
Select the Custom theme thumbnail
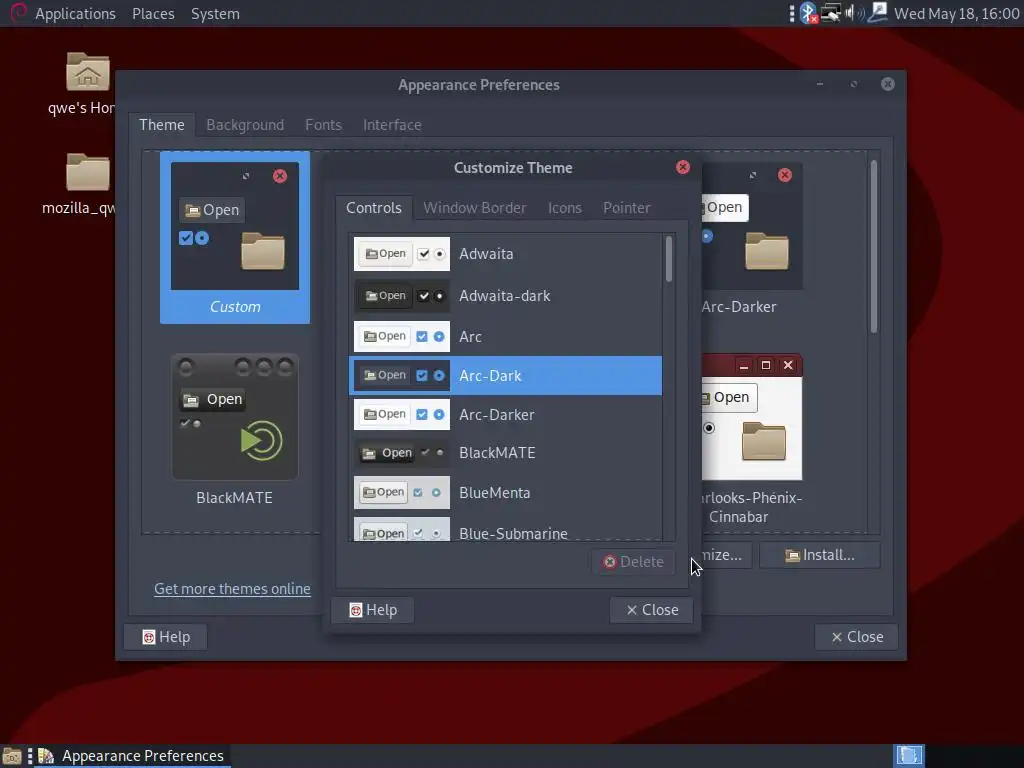tap(235, 238)
